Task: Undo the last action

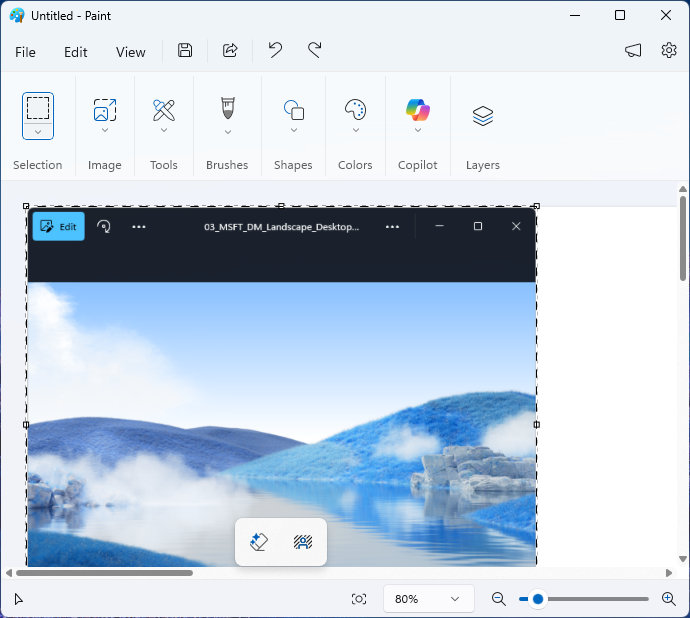Action: [275, 50]
